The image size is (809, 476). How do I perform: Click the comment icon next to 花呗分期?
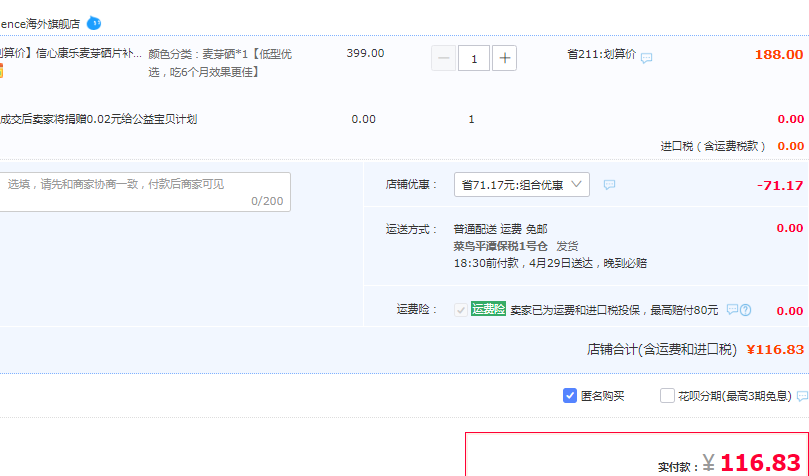click(x=803, y=396)
